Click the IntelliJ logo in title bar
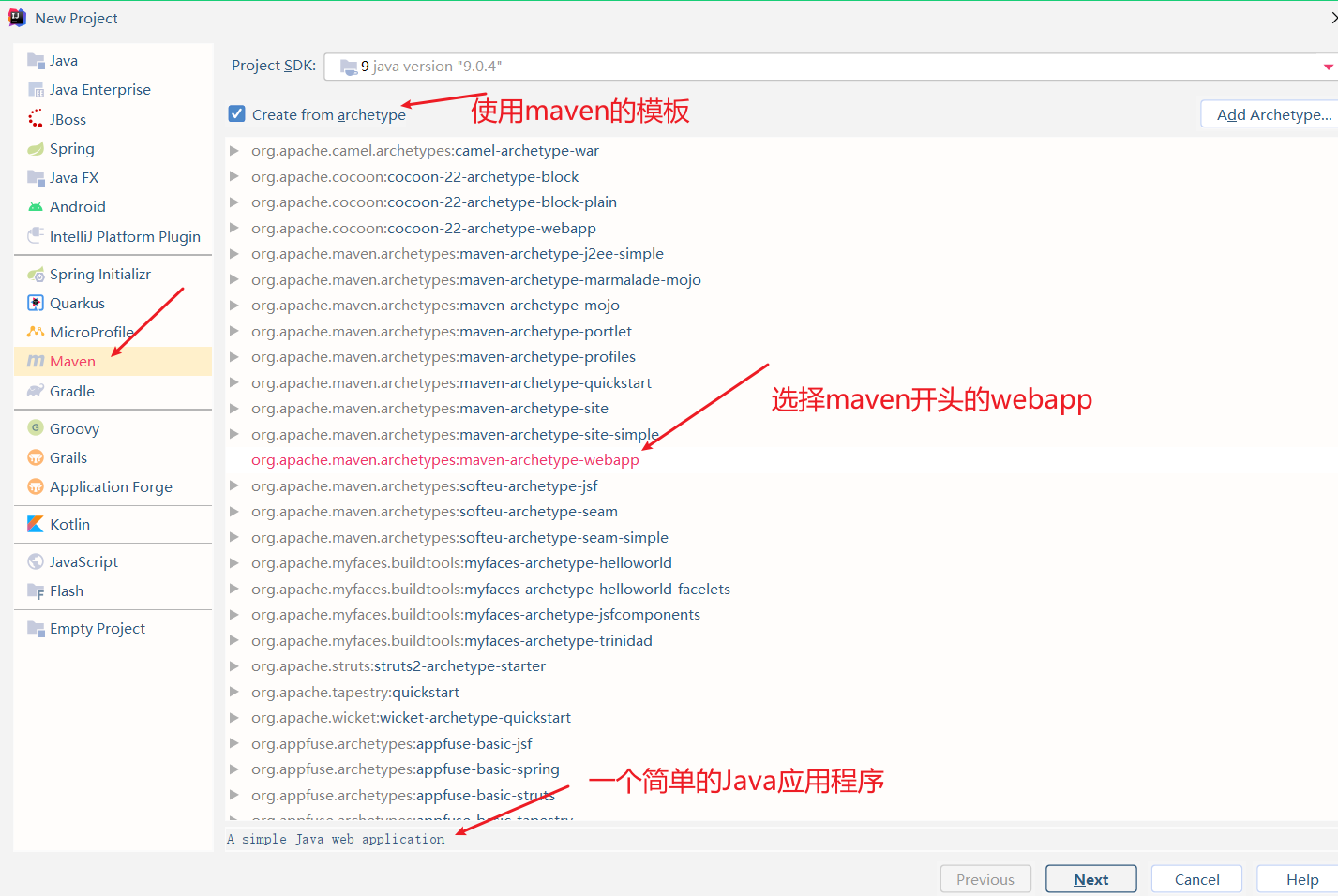 [17, 18]
